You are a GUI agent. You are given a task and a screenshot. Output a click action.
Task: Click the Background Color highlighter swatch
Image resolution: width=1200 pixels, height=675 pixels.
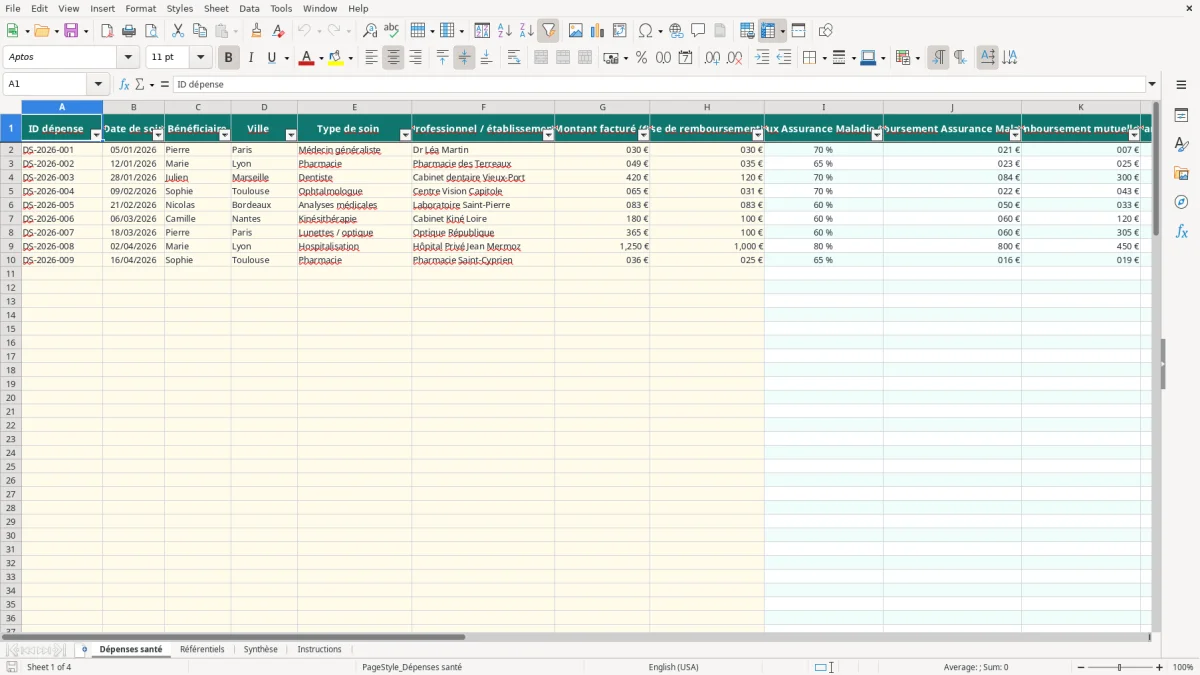[x=336, y=58]
